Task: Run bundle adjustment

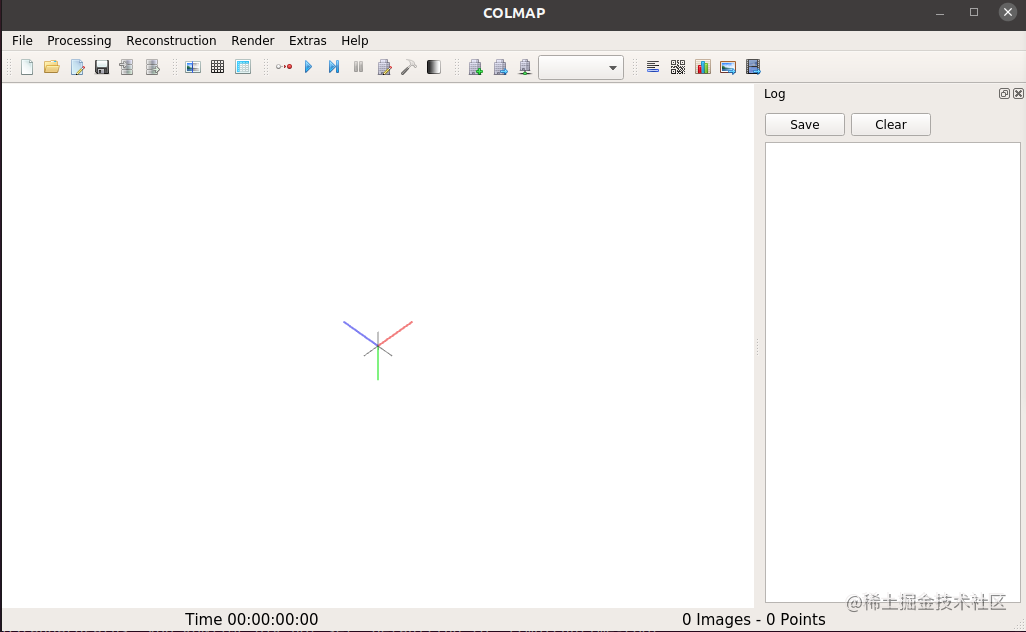Action: pyautogui.click(x=384, y=66)
